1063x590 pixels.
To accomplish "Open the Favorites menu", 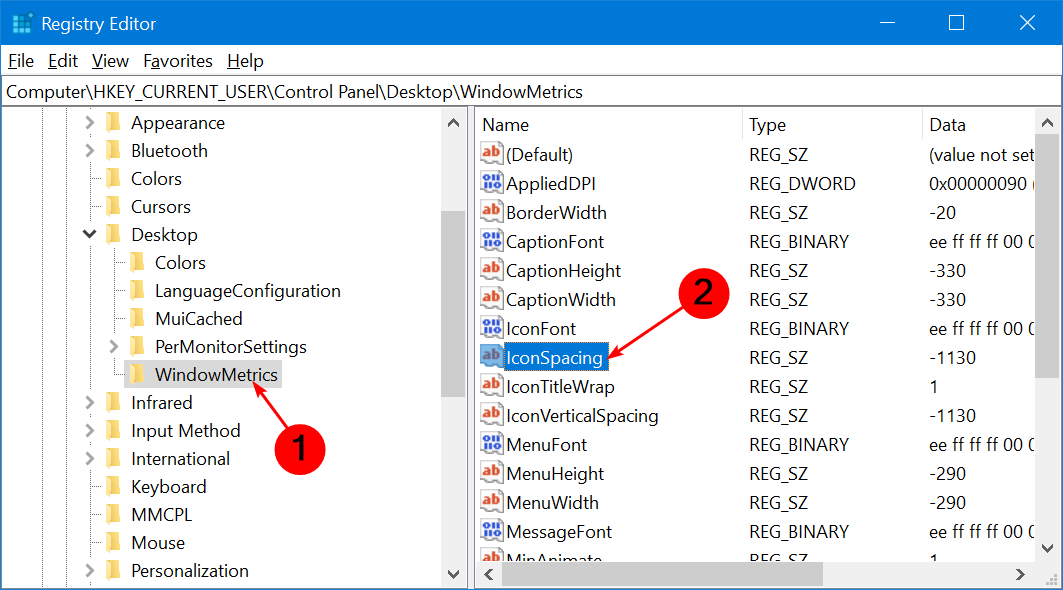I will coord(178,61).
